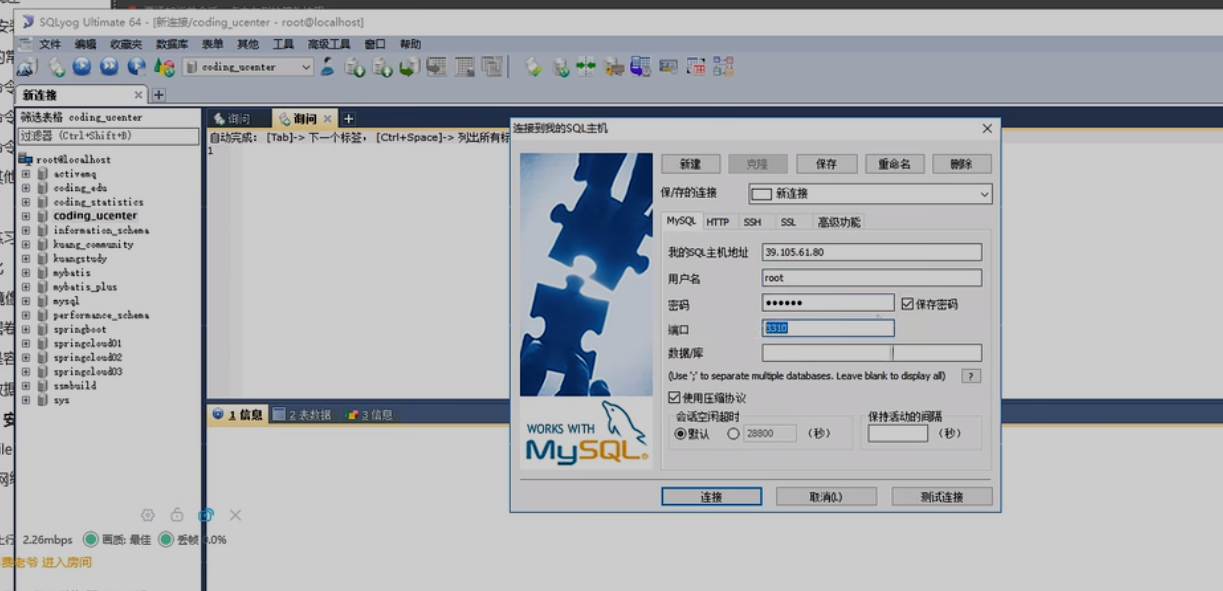Click the create new connection toolbar icon
Screen dimensions: 1223x591
tap(28, 67)
